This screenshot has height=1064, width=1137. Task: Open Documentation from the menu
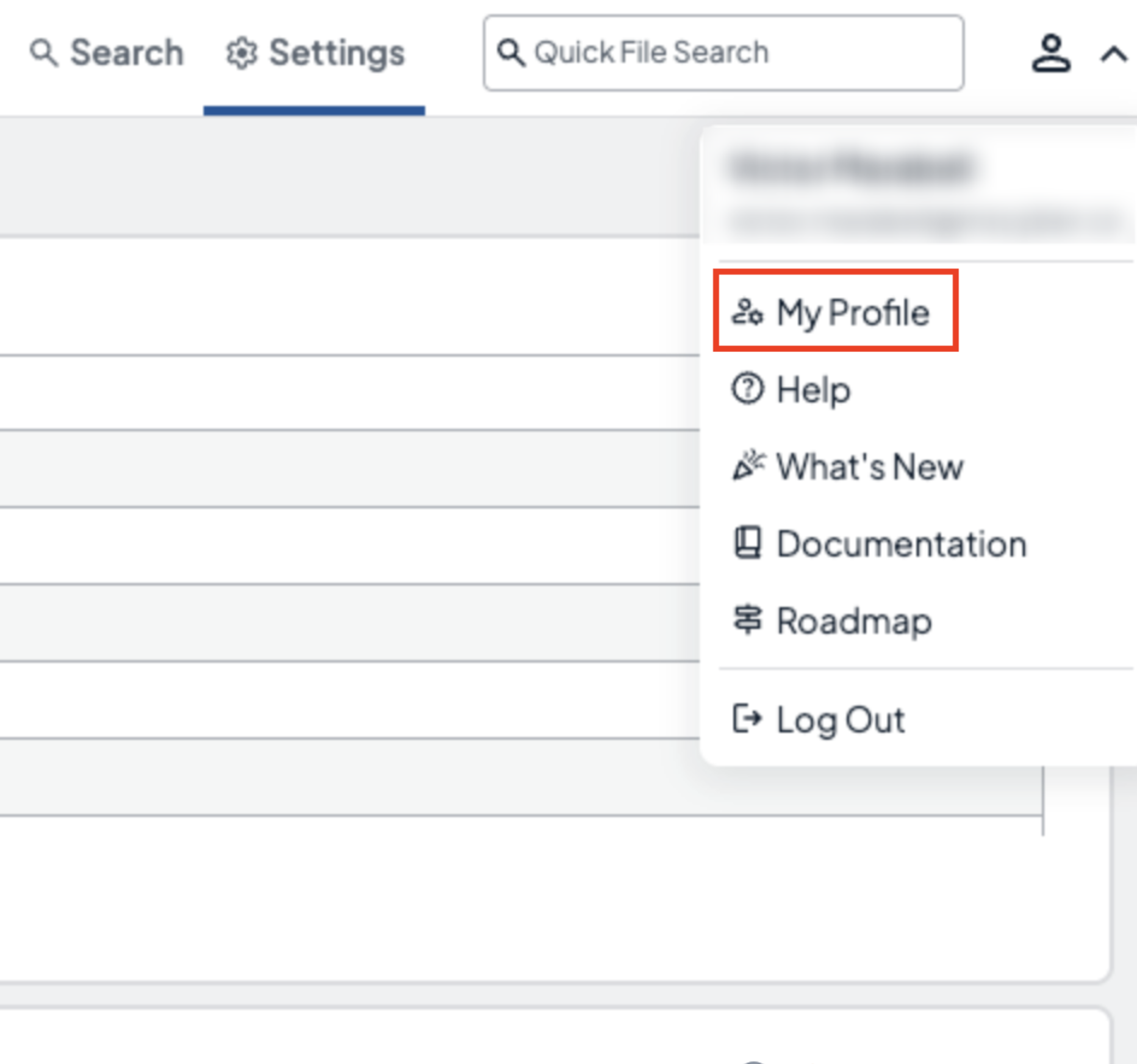coord(902,544)
